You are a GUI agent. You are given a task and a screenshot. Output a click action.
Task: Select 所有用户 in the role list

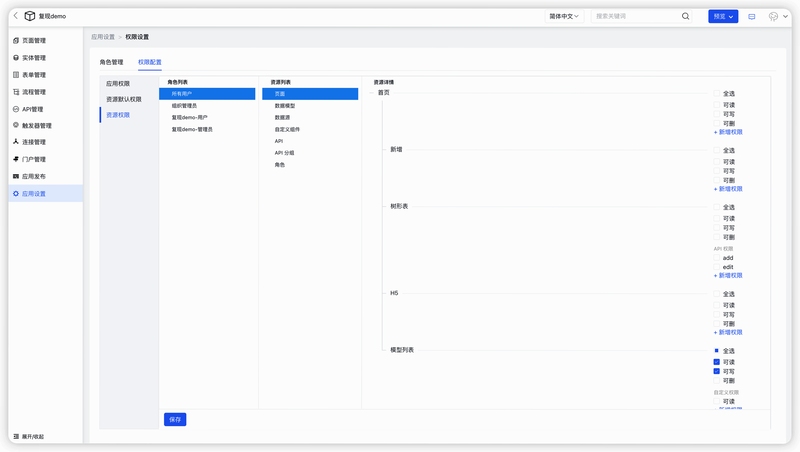(207, 94)
